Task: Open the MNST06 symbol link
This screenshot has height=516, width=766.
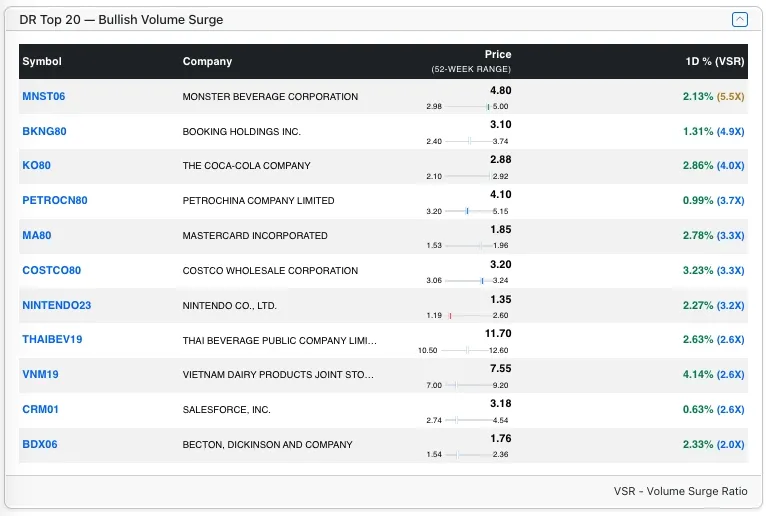Action: pos(43,96)
